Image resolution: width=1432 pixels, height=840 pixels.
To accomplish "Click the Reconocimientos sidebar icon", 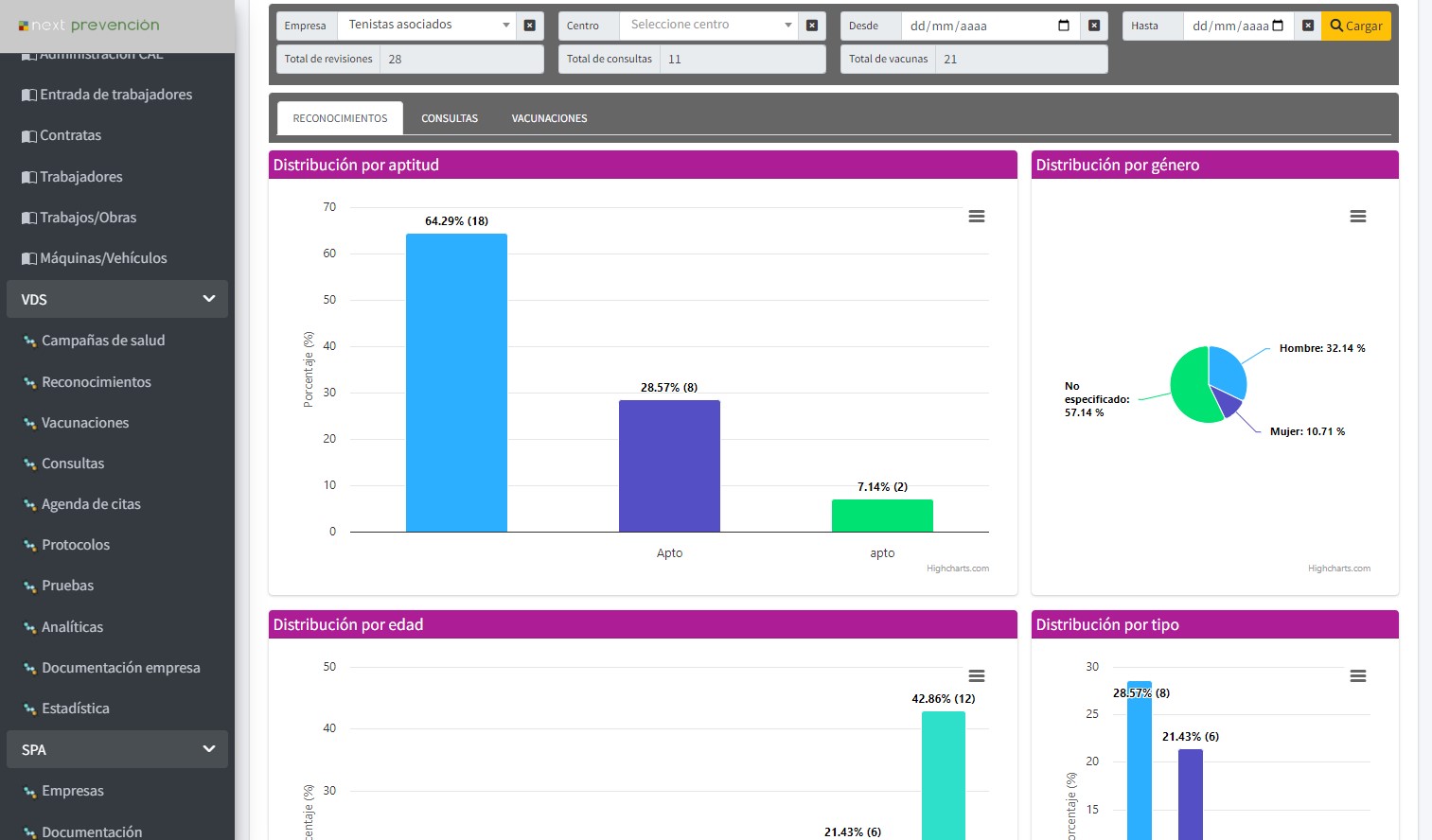I will tap(29, 383).
